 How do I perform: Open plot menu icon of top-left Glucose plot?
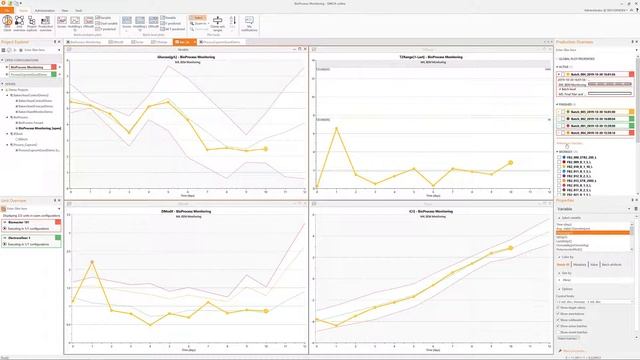[69, 49]
